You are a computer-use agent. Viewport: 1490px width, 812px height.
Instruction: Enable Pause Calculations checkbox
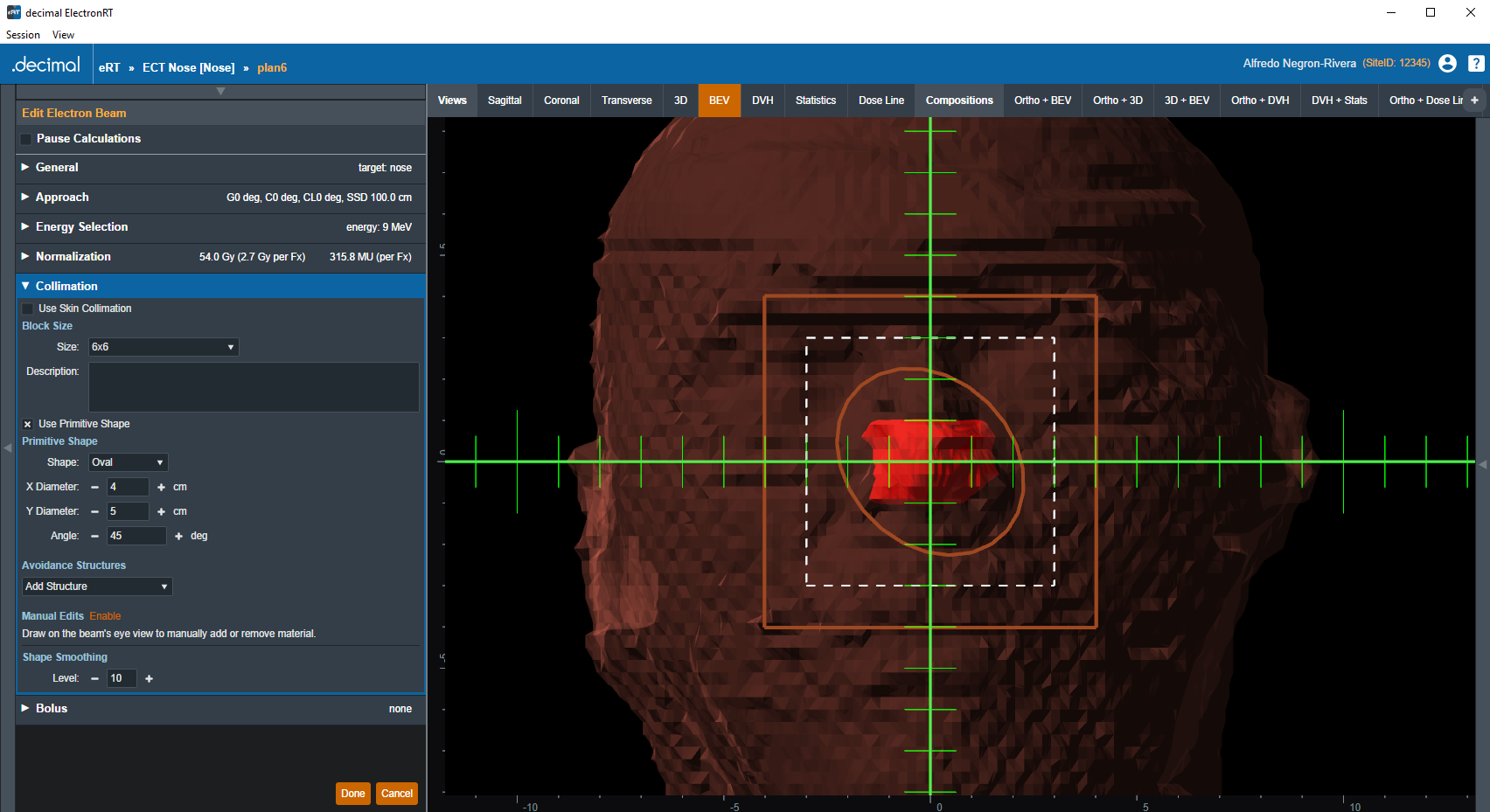tap(26, 139)
